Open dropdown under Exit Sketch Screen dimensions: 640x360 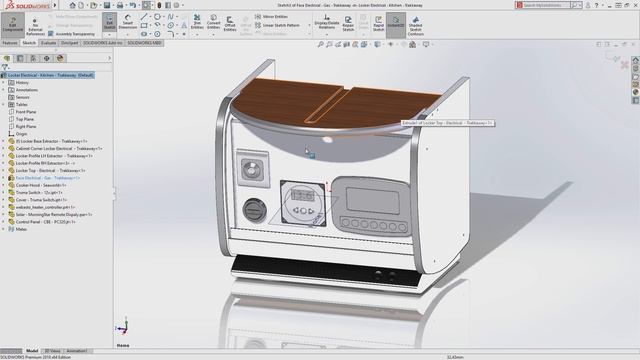pos(109,35)
